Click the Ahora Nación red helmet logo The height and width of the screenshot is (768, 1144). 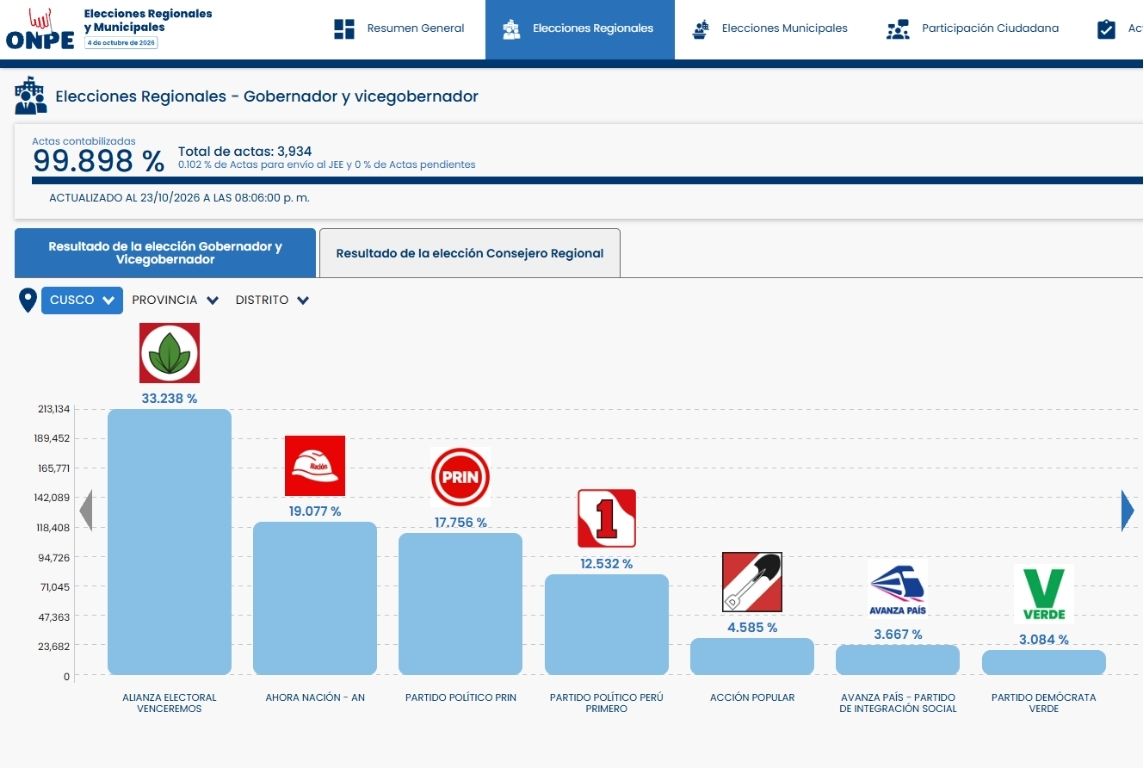314,466
